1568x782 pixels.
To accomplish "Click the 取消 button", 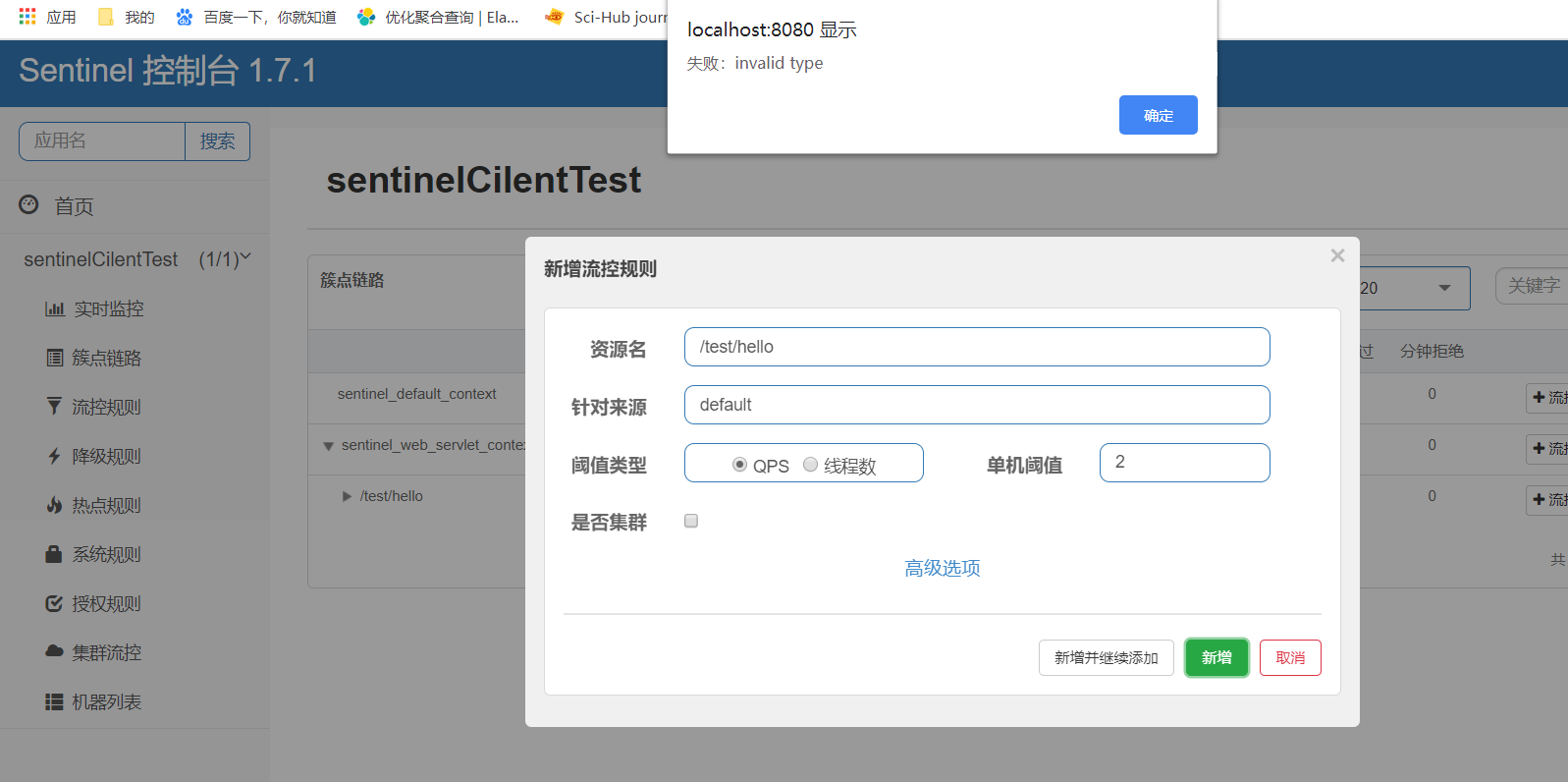I will 1290,657.
